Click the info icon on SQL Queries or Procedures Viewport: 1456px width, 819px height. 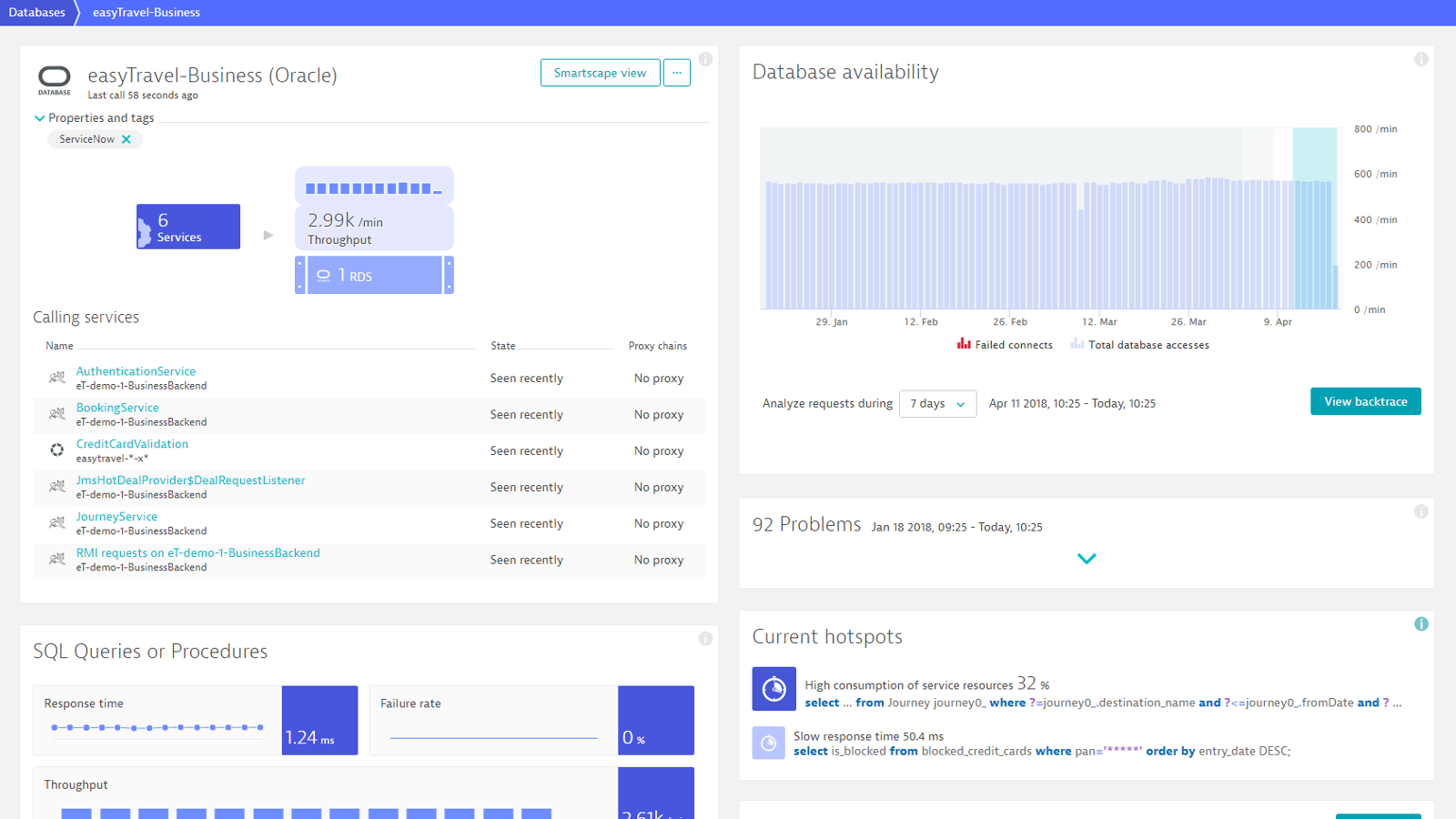coord(705,638)
